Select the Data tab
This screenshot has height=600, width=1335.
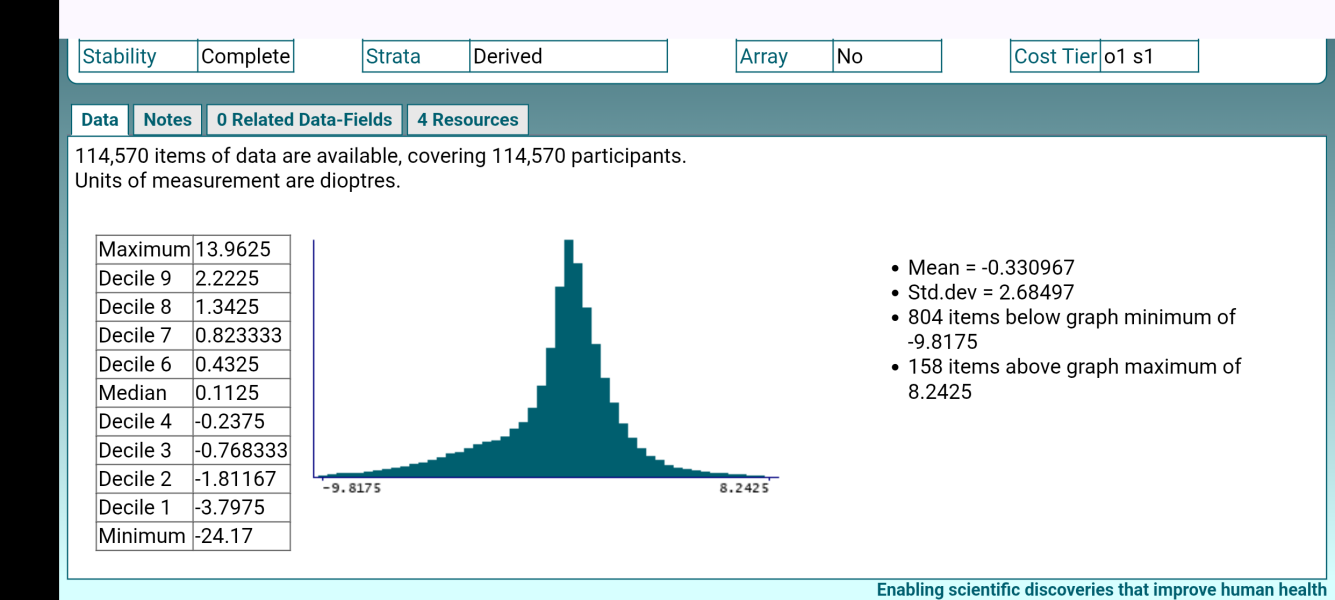click(100, 120)
